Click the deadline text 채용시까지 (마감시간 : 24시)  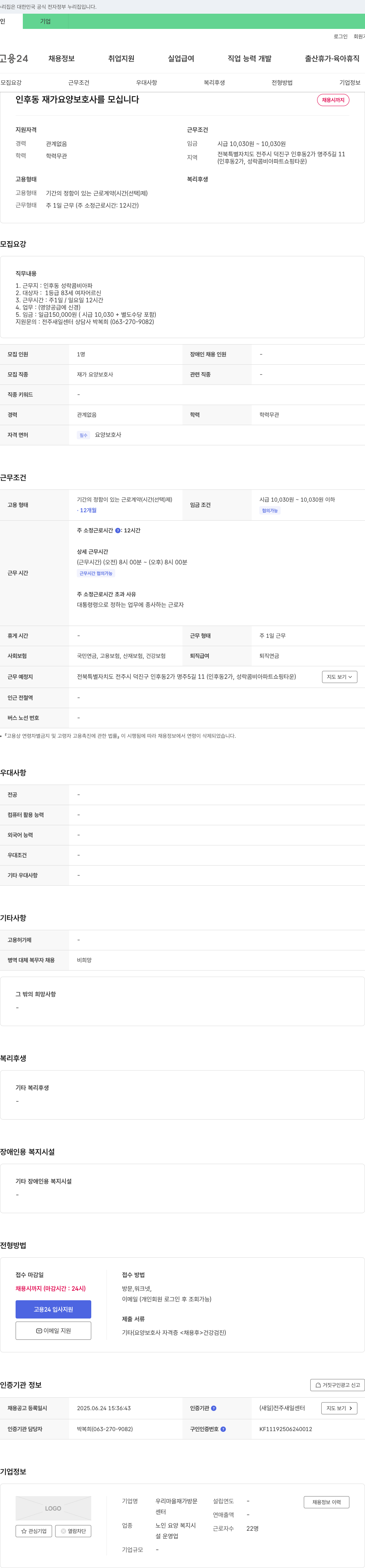[51, 1288]
